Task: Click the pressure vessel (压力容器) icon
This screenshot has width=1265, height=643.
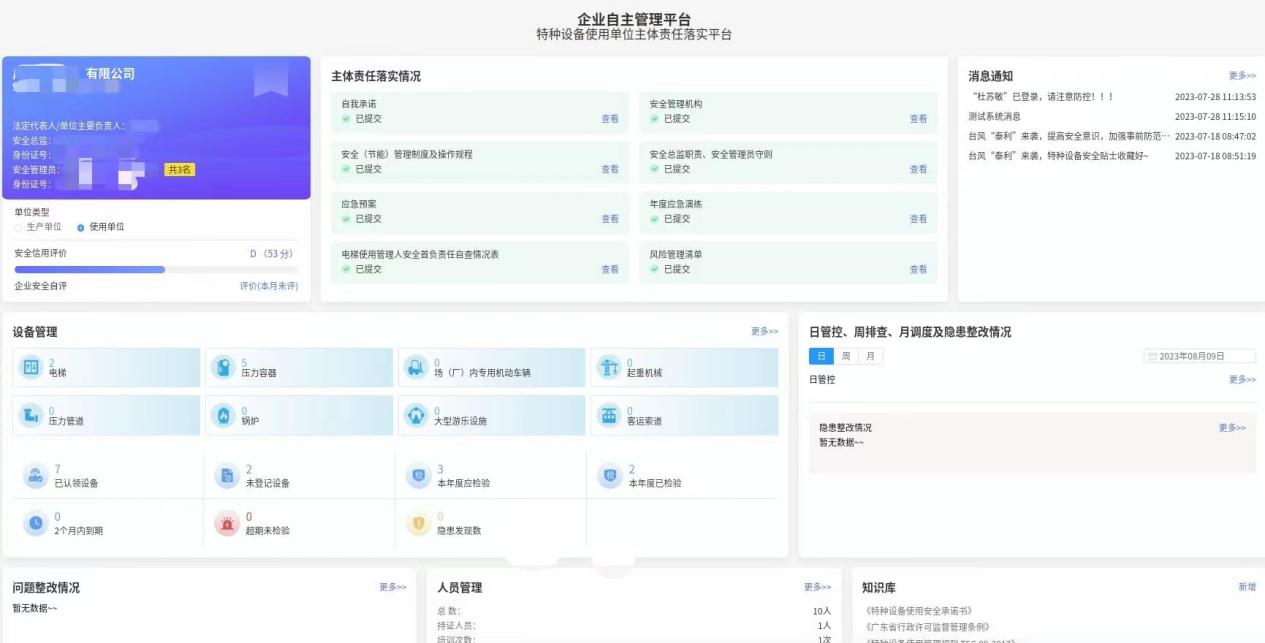Action: [223, 368]
